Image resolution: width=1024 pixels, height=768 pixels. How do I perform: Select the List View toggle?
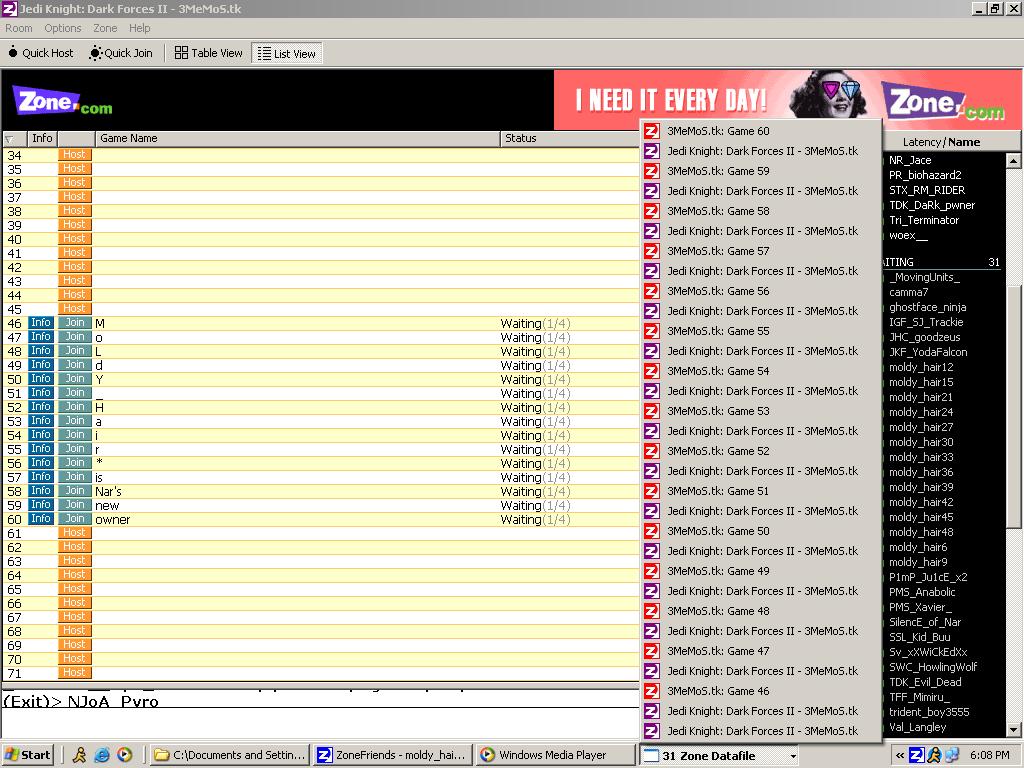pos(286,54)
